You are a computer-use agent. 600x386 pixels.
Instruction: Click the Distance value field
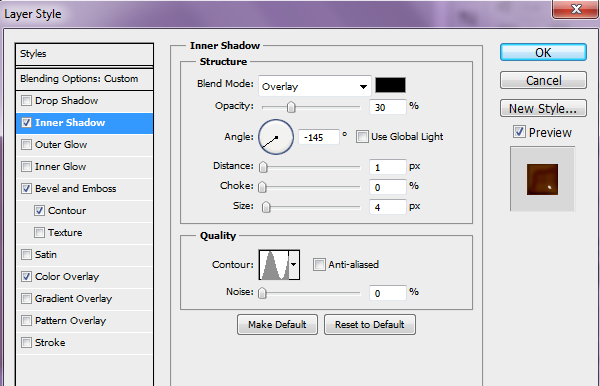tap(388, 167)
